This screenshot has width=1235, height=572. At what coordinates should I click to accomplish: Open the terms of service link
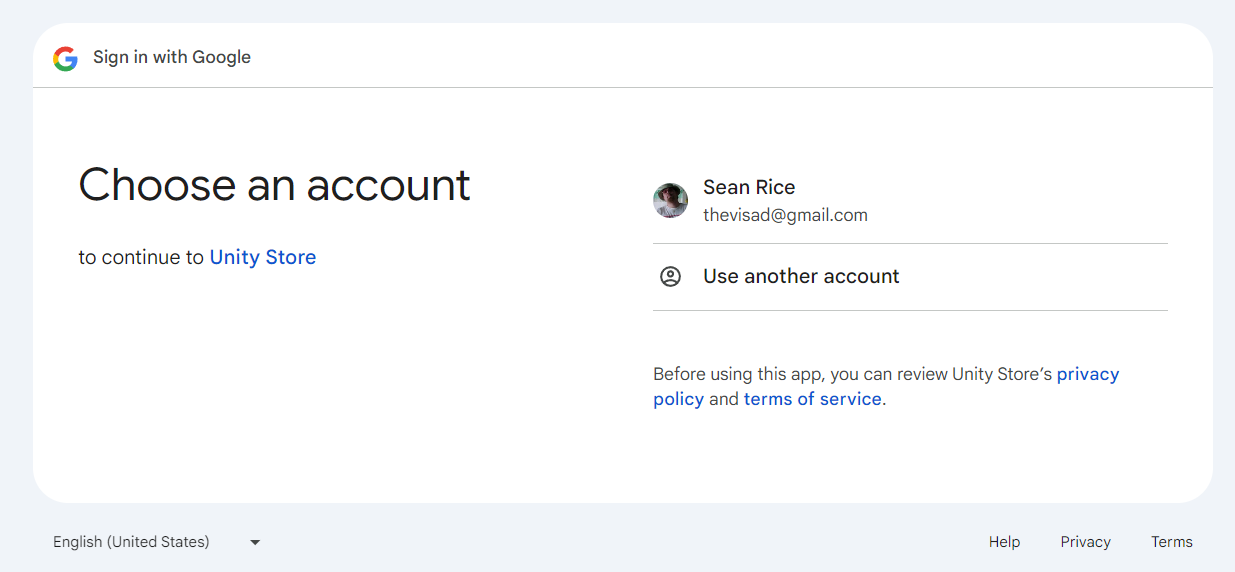(813, 399)
